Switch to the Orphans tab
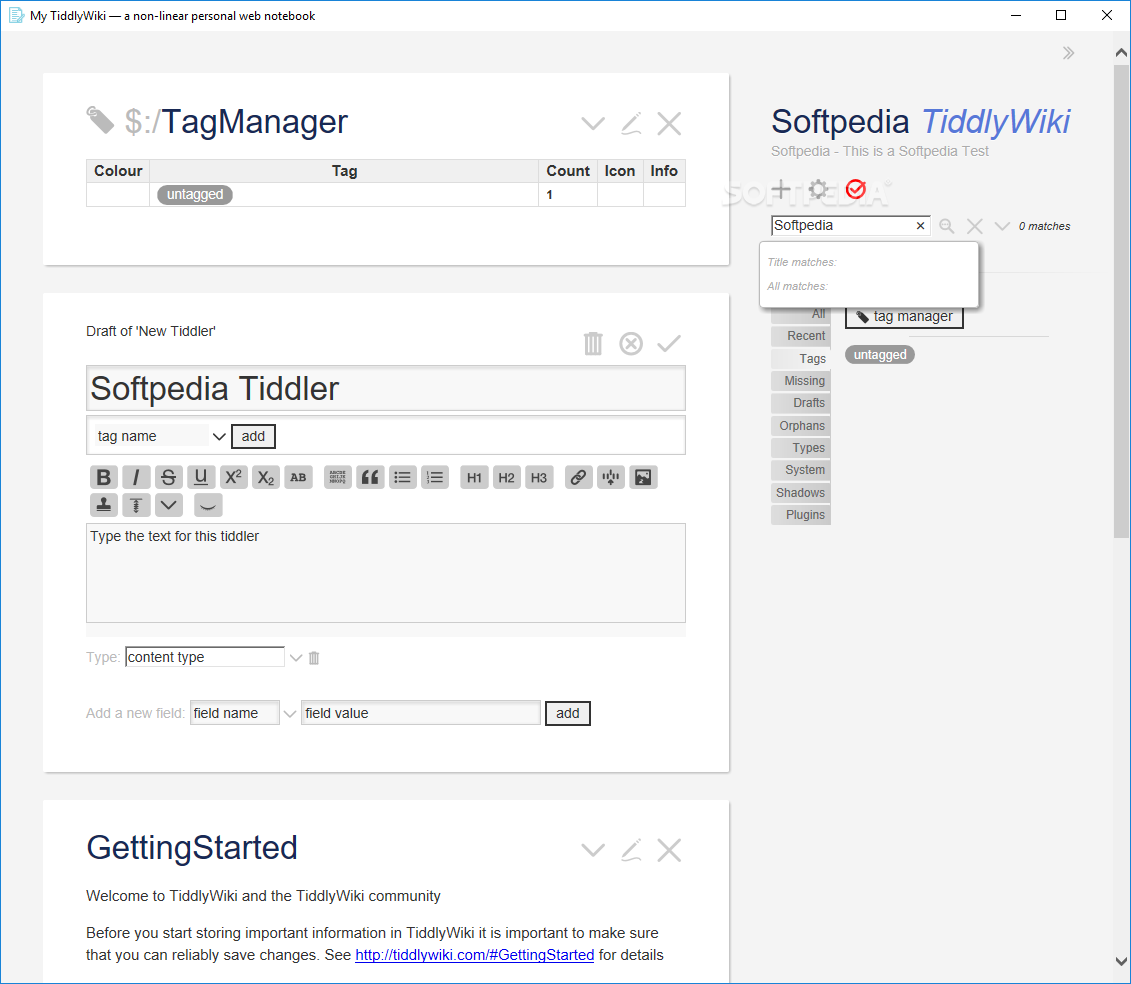 [801, 426]
